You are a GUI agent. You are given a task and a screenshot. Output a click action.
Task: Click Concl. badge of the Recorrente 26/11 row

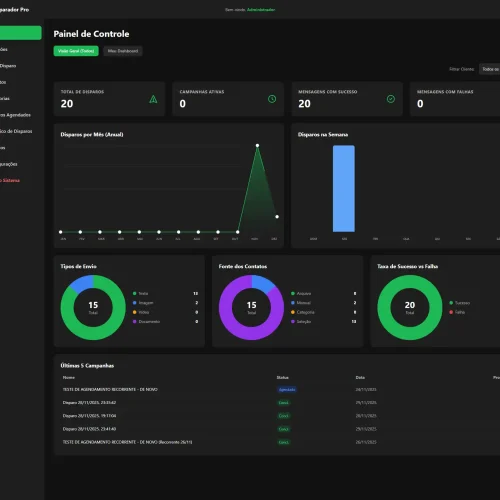[284, 442]
